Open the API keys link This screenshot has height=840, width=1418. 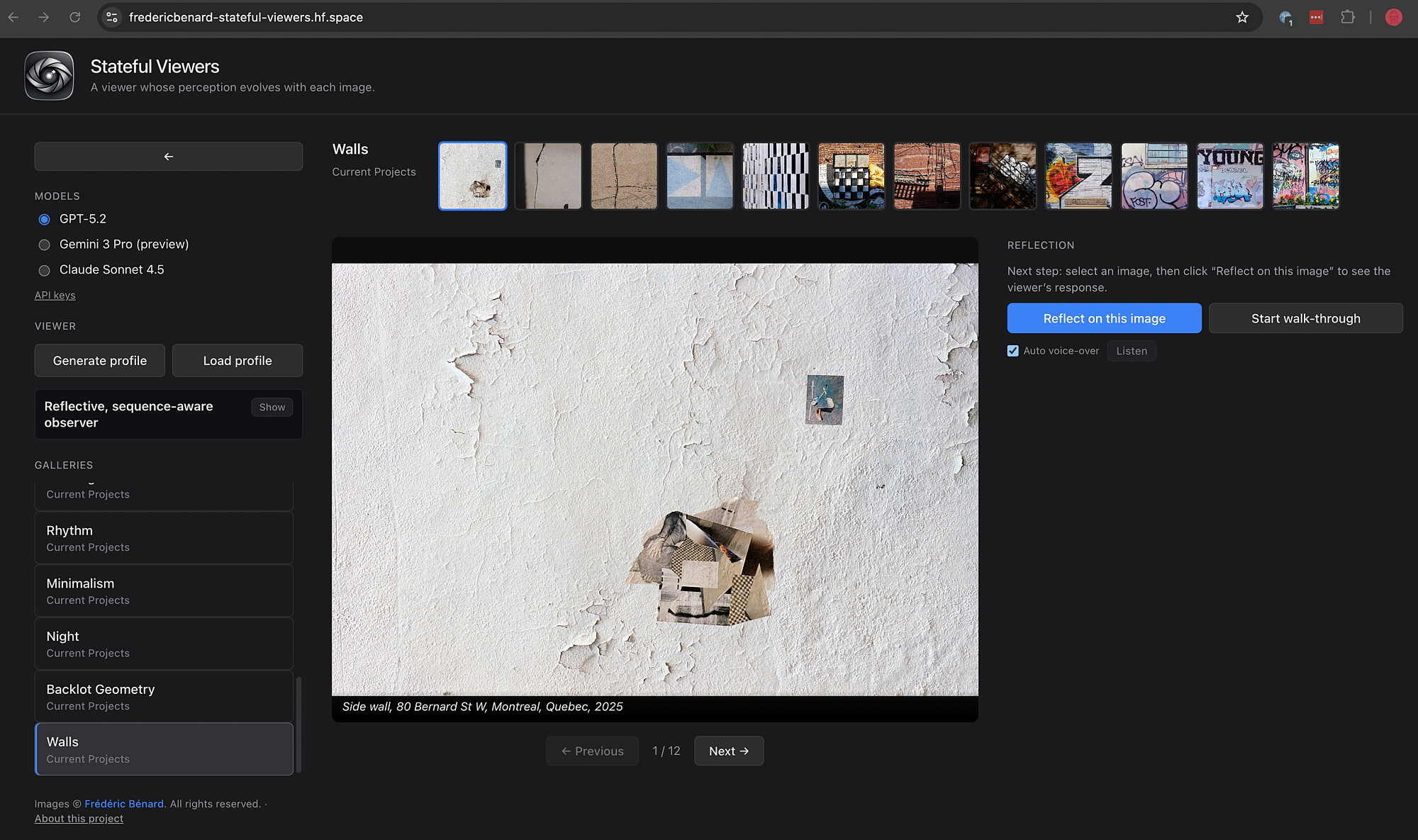coord(55,295)
